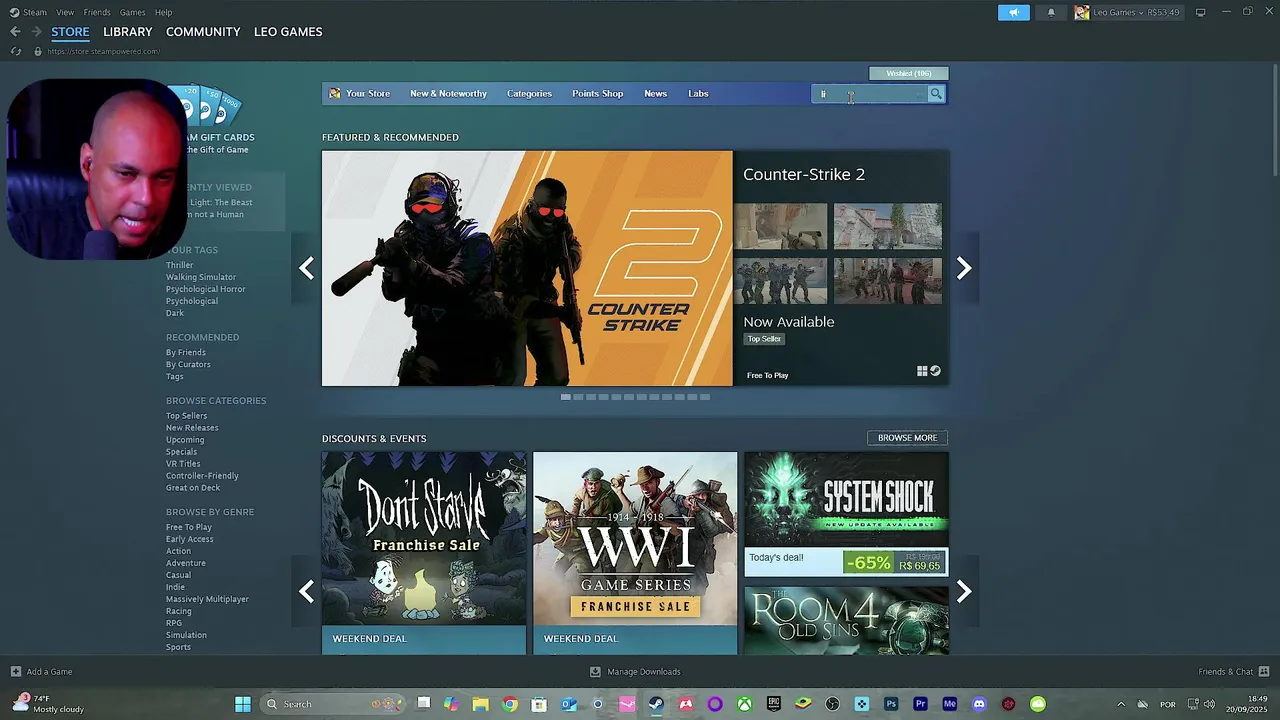The width and height of the screenshot is (1280, 720).
Task: Switch to Big Picture mode icon
Action: tap(1200, 12)
